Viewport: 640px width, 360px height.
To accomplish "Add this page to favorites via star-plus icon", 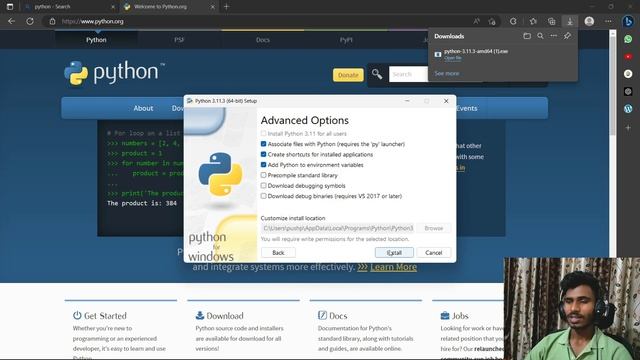I will pos(492,21).
